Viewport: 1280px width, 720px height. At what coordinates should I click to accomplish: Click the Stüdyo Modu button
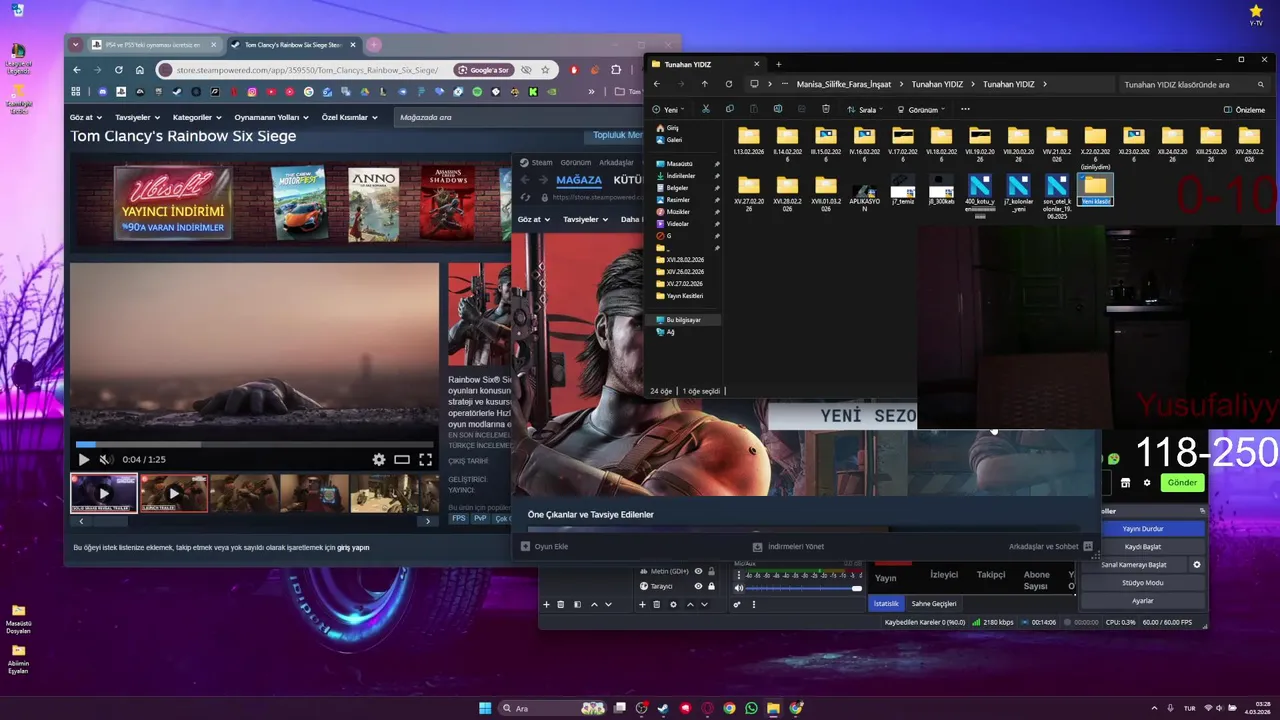tap(1142, 583)
